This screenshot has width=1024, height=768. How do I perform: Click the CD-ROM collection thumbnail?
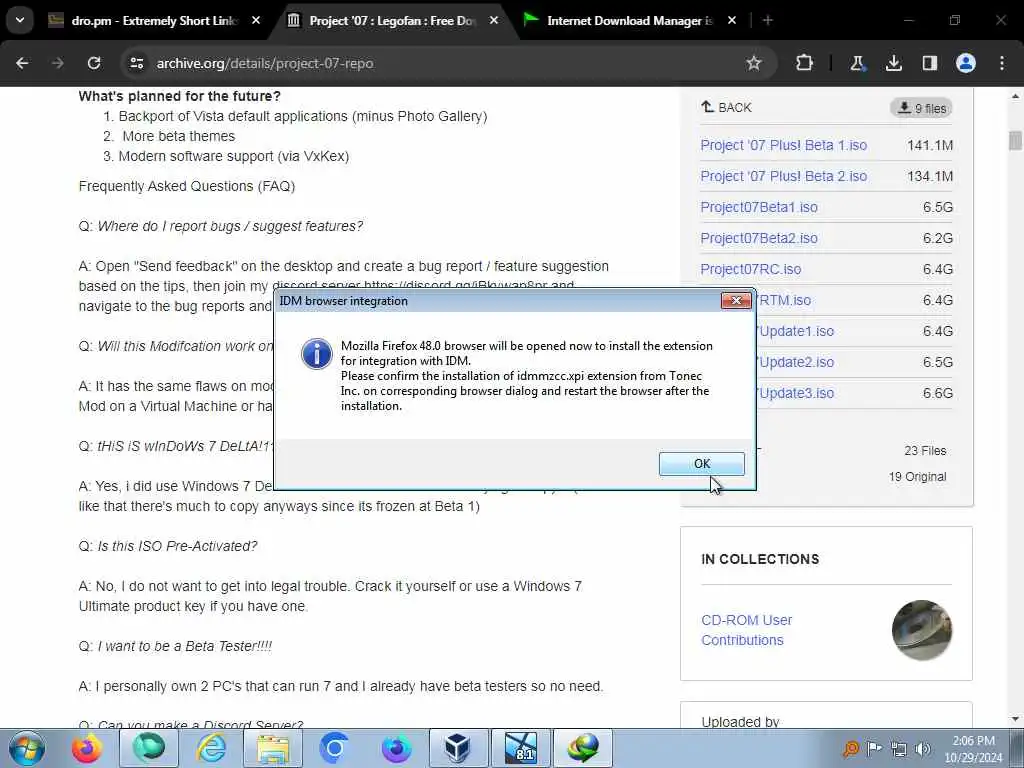(x=921, y=630)
